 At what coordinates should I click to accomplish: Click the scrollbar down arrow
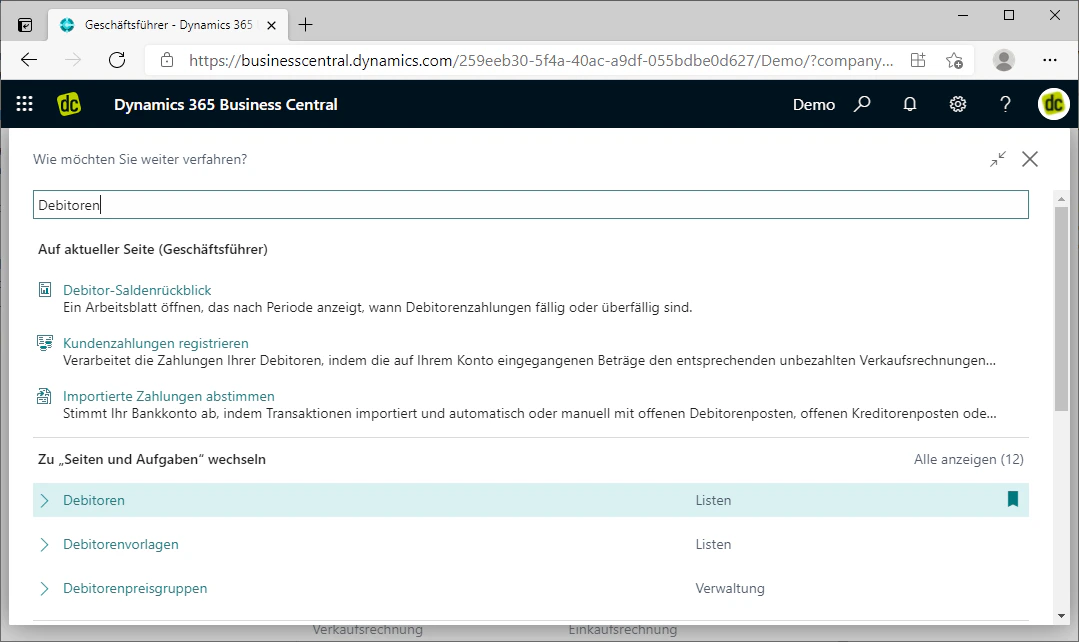click(1061, 616)
